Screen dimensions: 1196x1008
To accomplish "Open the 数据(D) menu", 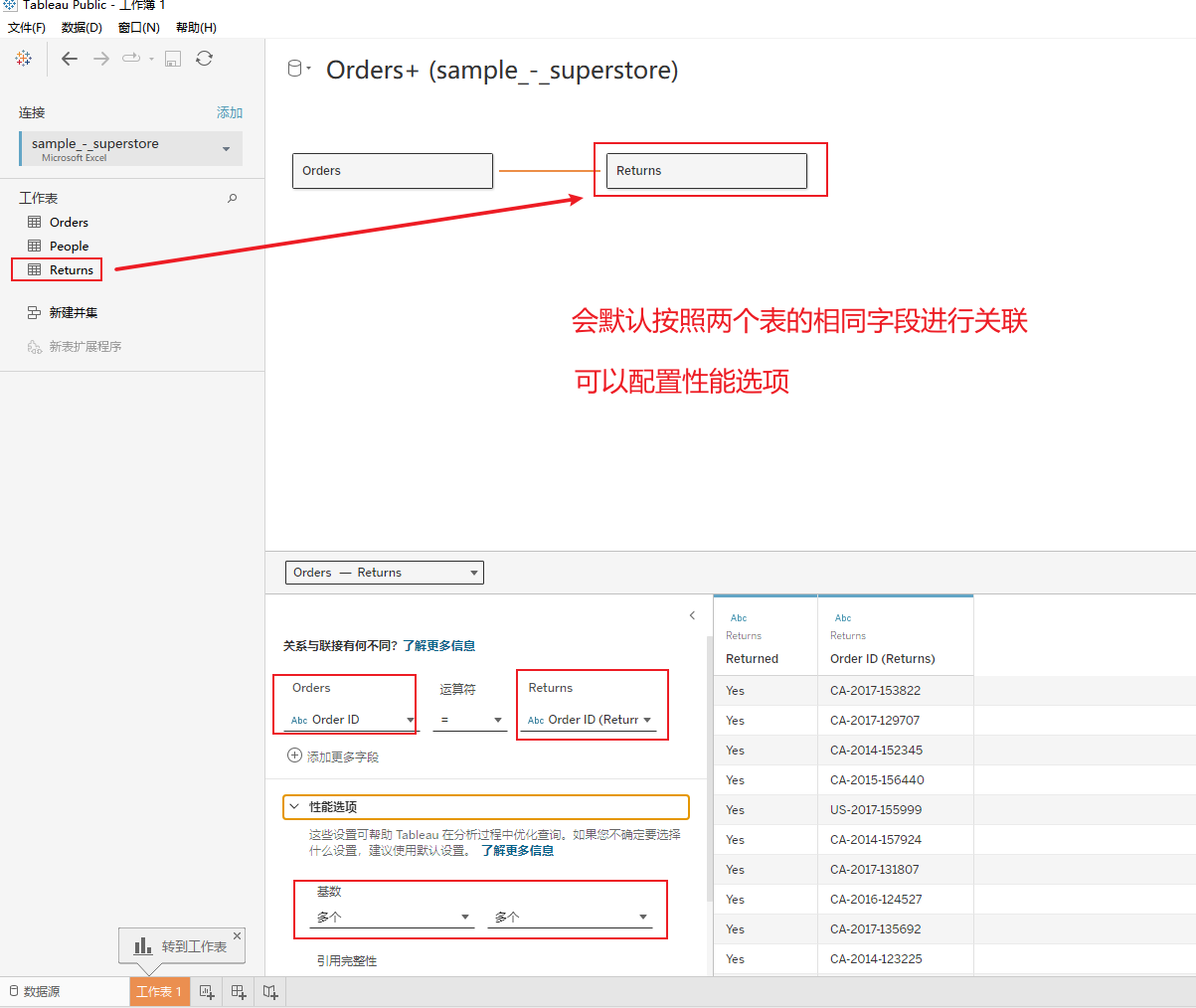I will pyautogui.click(x=82, y=27).
